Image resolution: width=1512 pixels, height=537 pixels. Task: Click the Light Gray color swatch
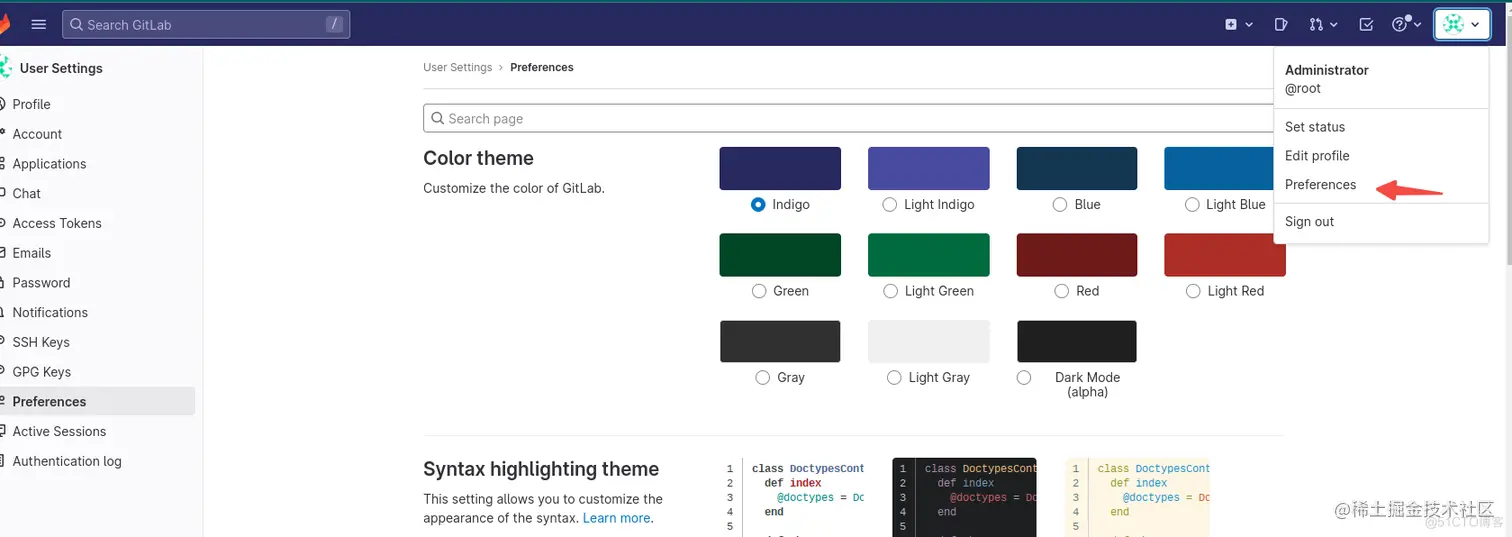[929, 341]
